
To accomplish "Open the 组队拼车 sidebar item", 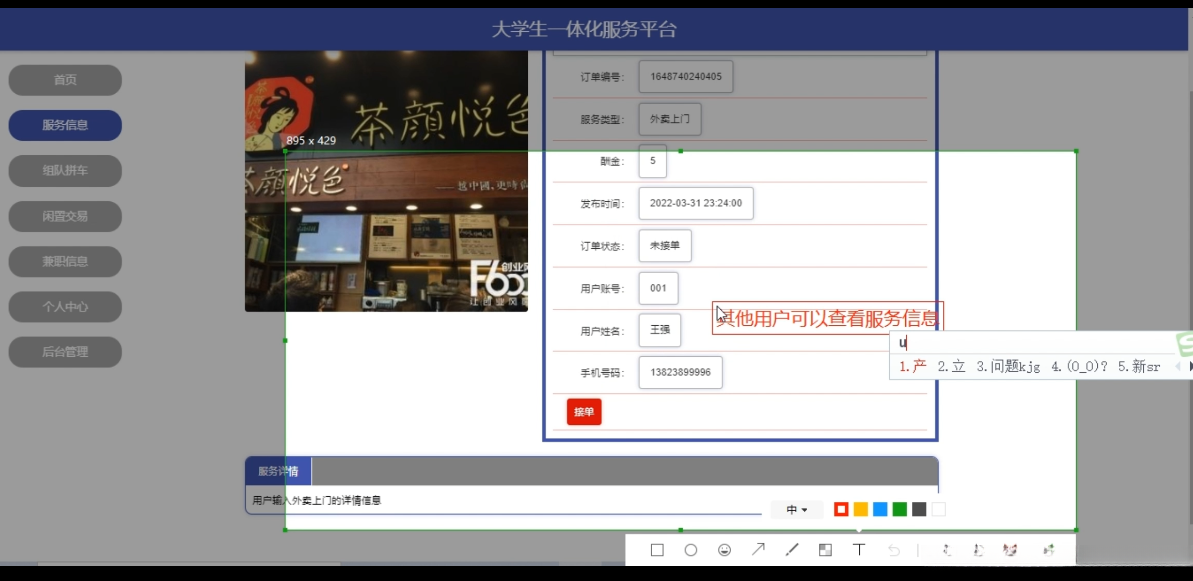I will click(x=66, y=171).
